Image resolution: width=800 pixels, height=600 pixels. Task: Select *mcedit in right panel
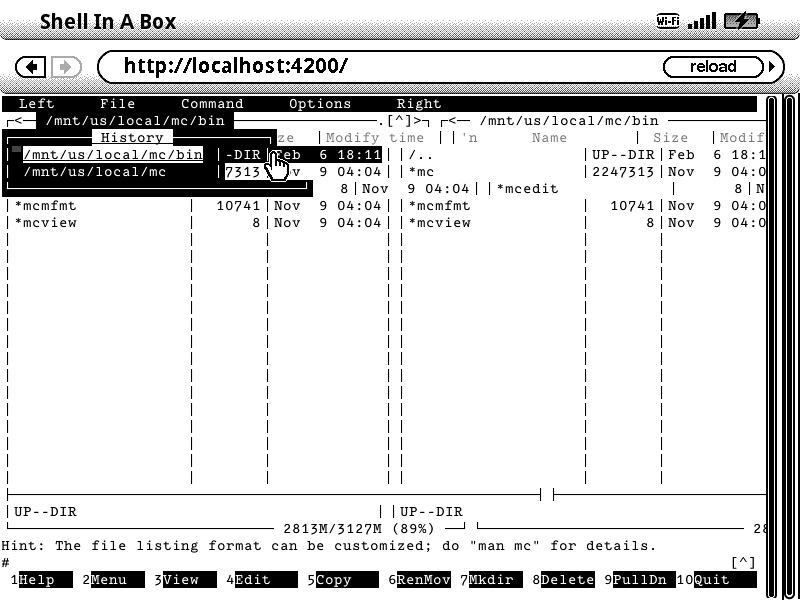(528, 189)
